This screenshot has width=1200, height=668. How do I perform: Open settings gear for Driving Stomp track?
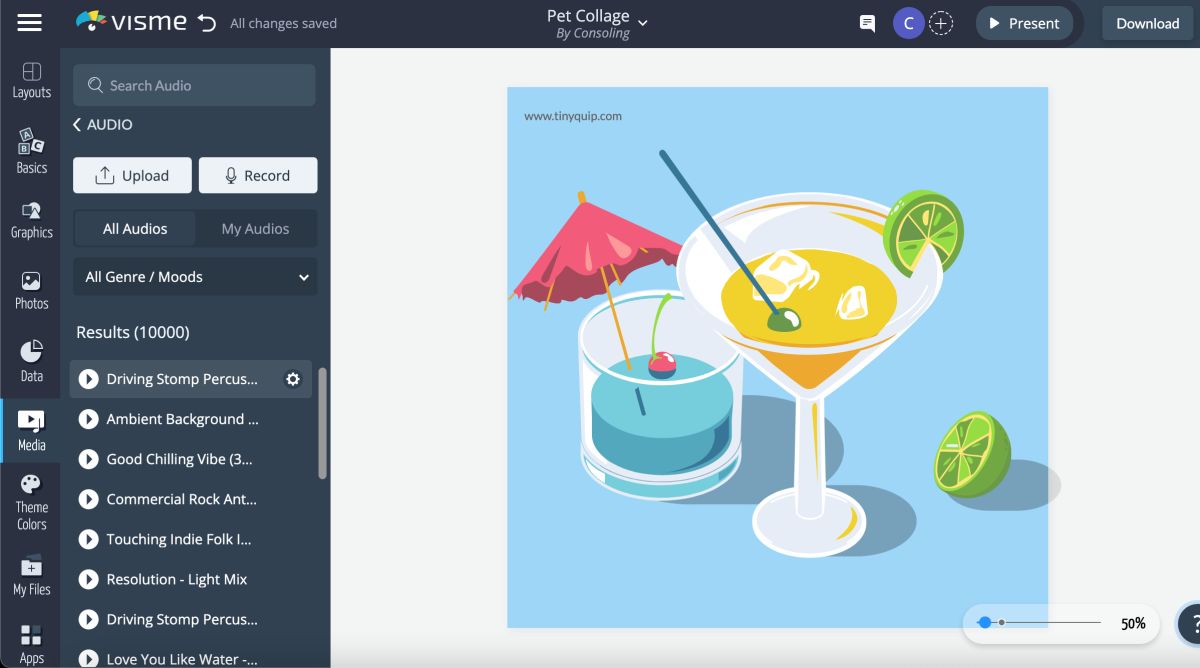tap(293, 379)
